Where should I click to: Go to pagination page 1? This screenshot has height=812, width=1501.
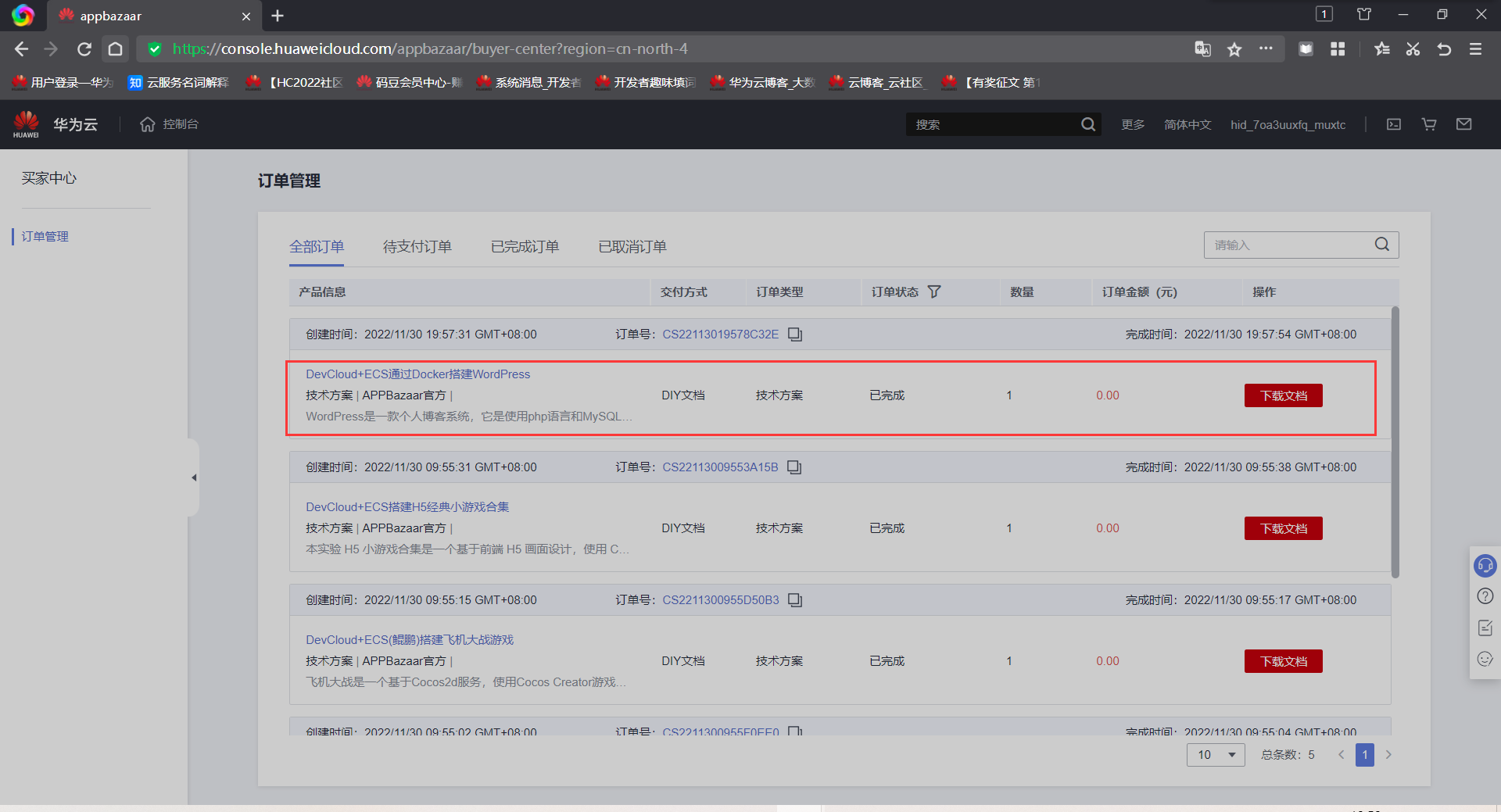1365,755
